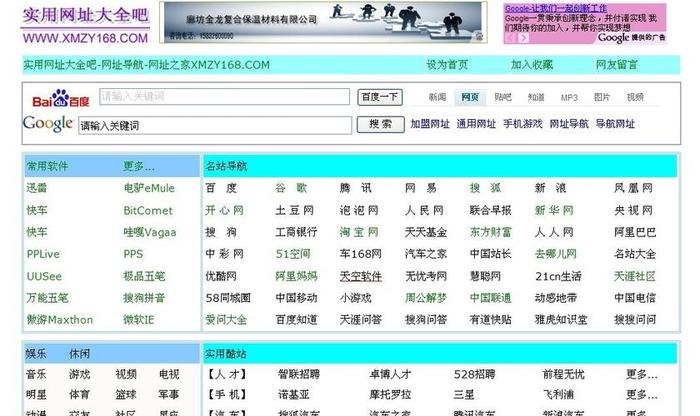Screen dimensions: 700x416
Task: Open the 军事 entertainment link
Action: point(169,395)
